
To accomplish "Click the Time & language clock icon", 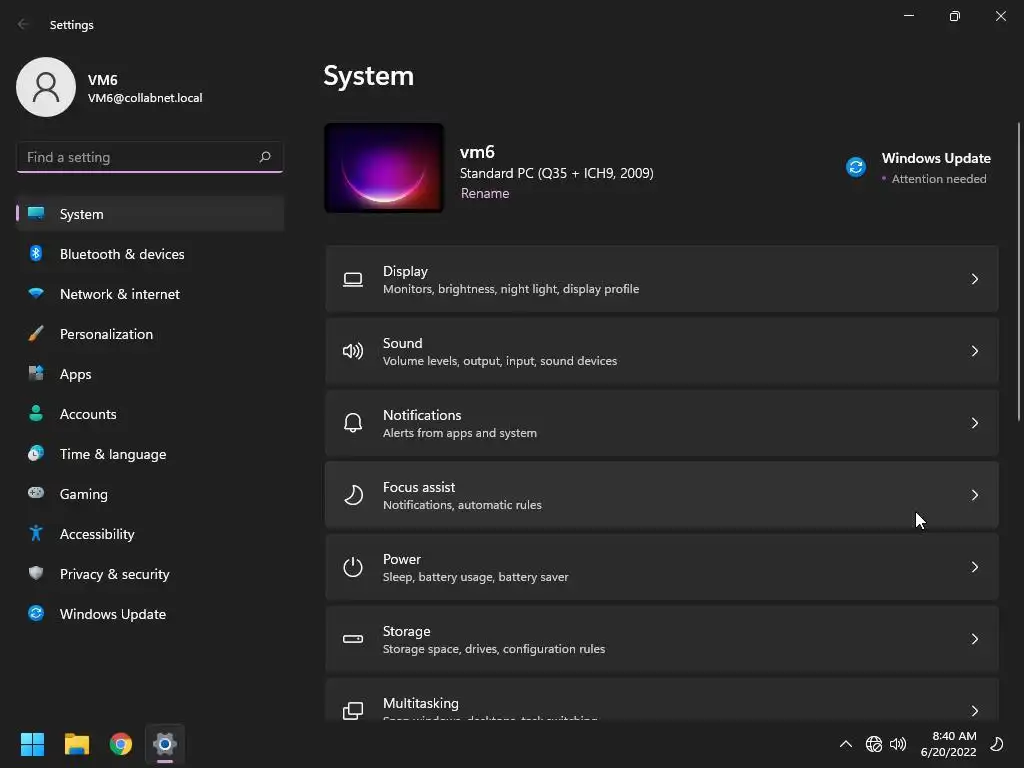I will (36, 453).
